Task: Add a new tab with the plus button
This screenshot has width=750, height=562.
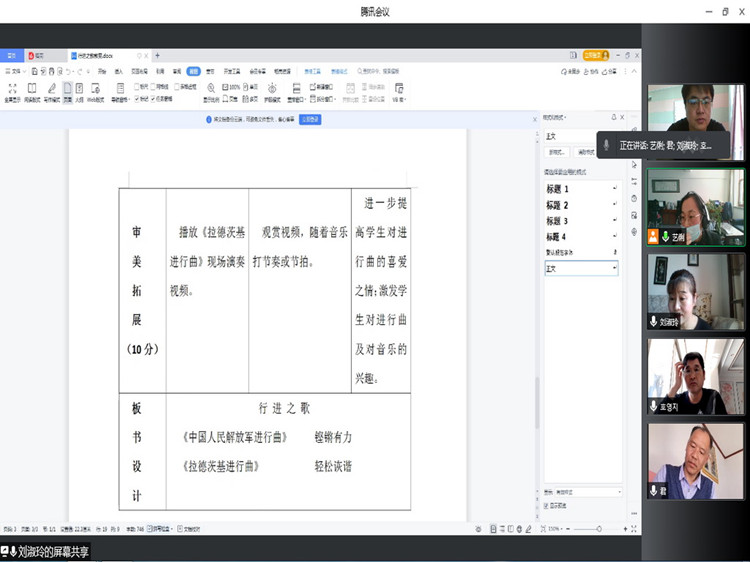Action: tap(157, 55)
